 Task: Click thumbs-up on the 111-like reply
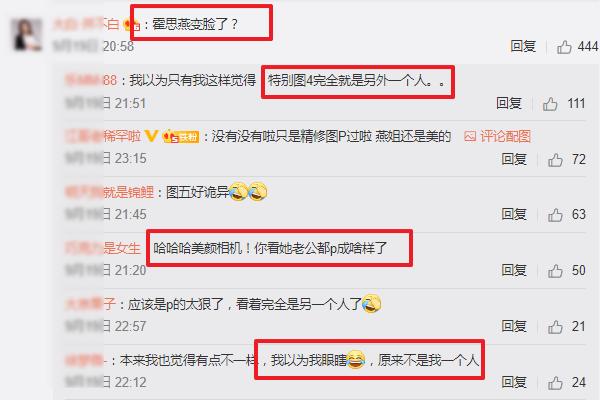click(x=550, y=104)
